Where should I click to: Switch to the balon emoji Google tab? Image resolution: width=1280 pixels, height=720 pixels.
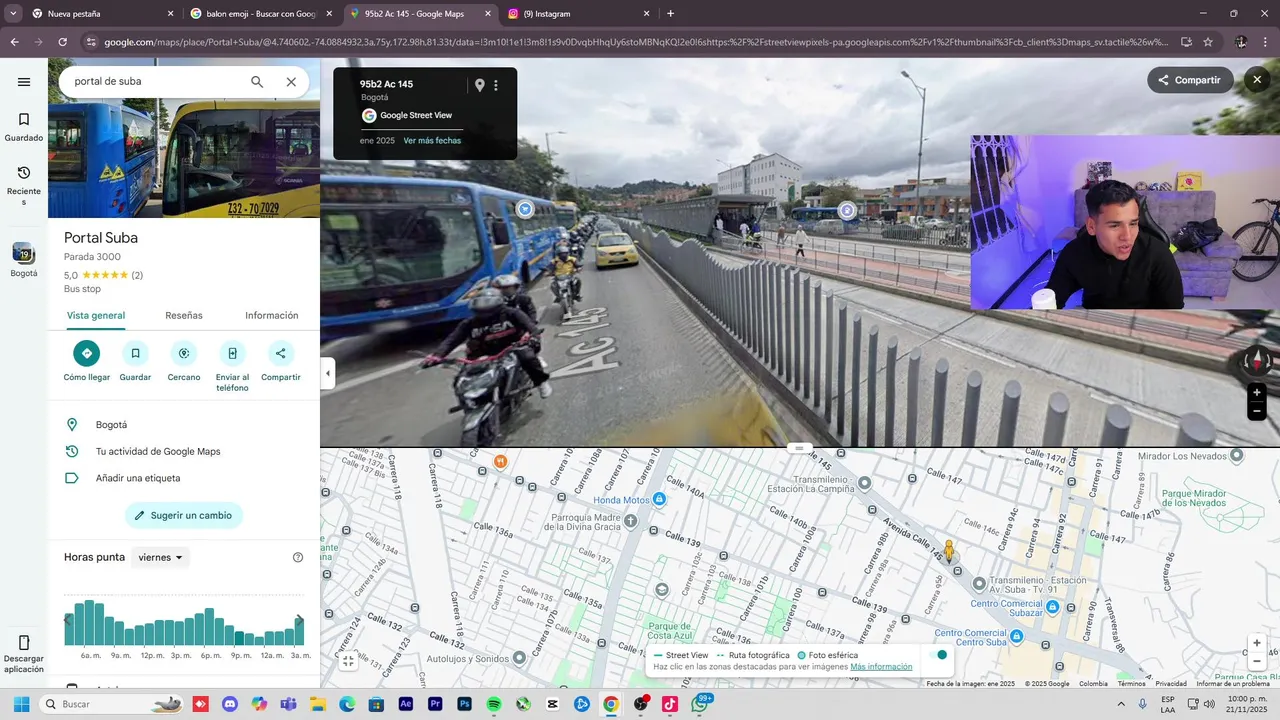260,14
